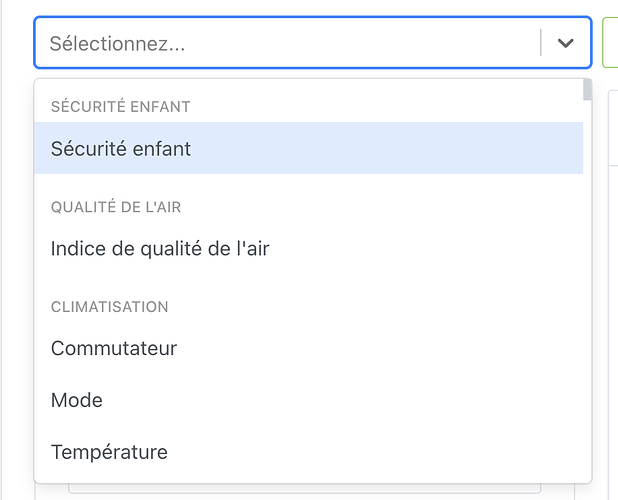
Task: Choose the Température option
Action: coord(109,452)
